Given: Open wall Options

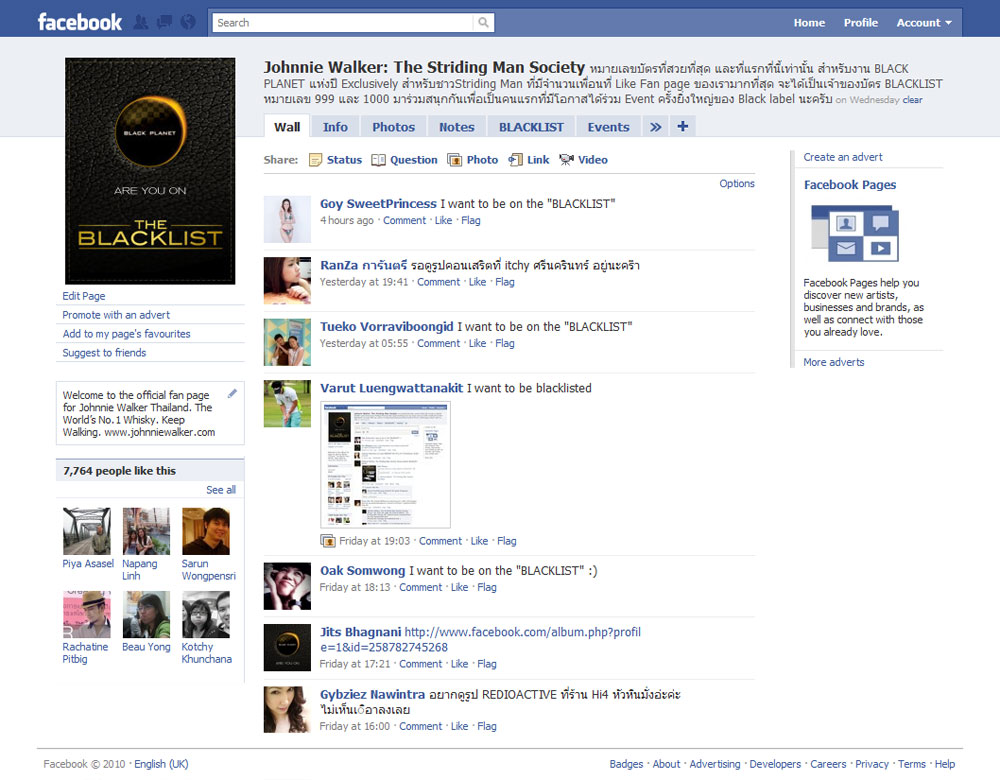Looking at the screenshot, I should [x=737, y=184].
